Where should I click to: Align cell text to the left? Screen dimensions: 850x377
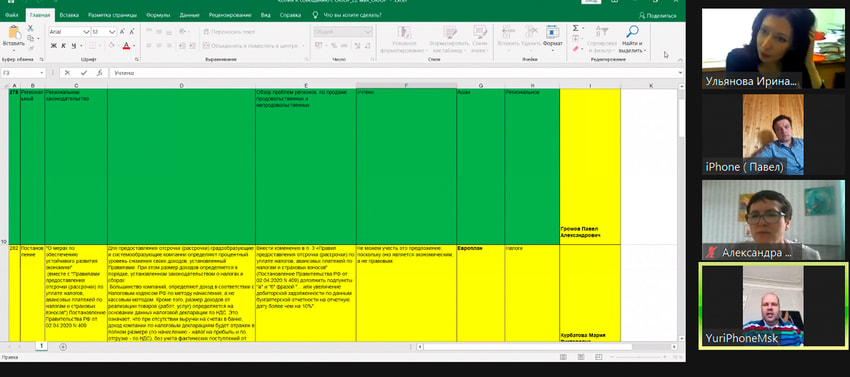[149, 46]
